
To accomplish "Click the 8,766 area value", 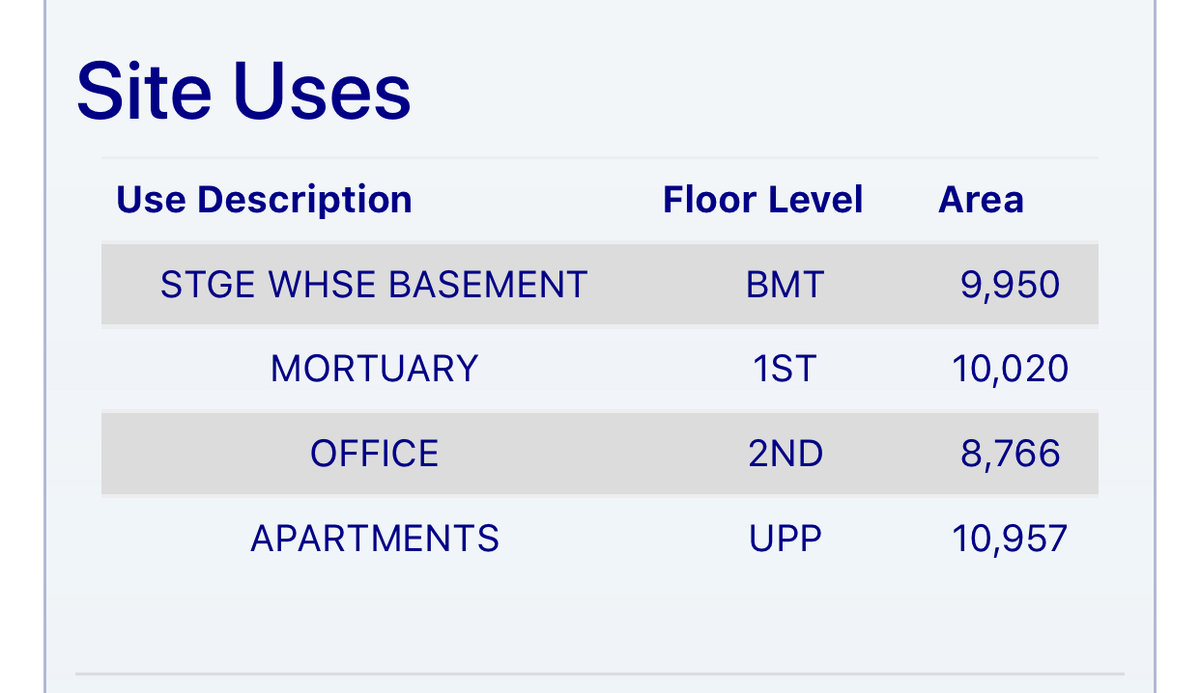I will pyautogui.click(x=1010, y=454).
